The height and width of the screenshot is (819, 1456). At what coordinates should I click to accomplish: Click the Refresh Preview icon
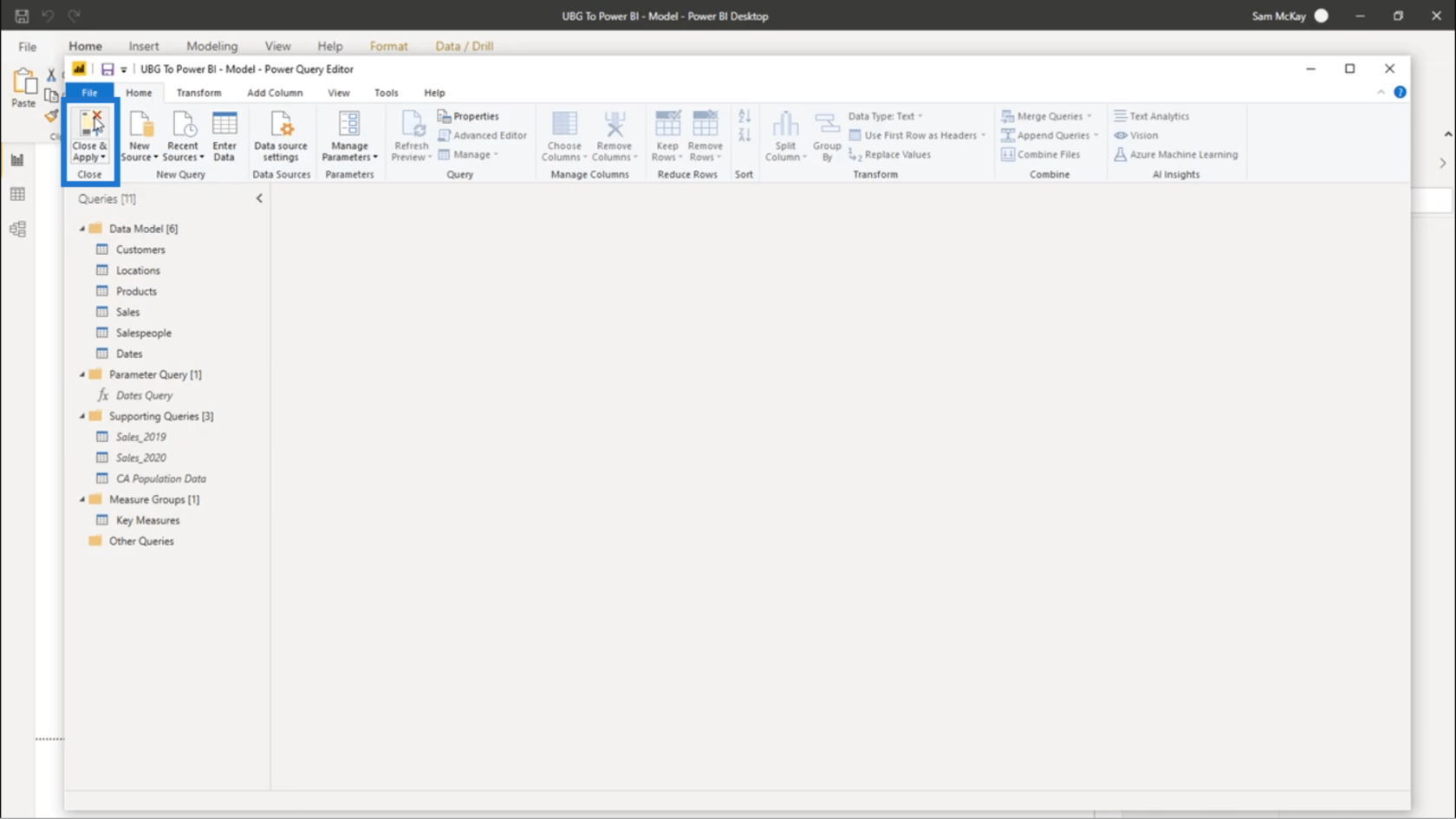pos(412,124)
